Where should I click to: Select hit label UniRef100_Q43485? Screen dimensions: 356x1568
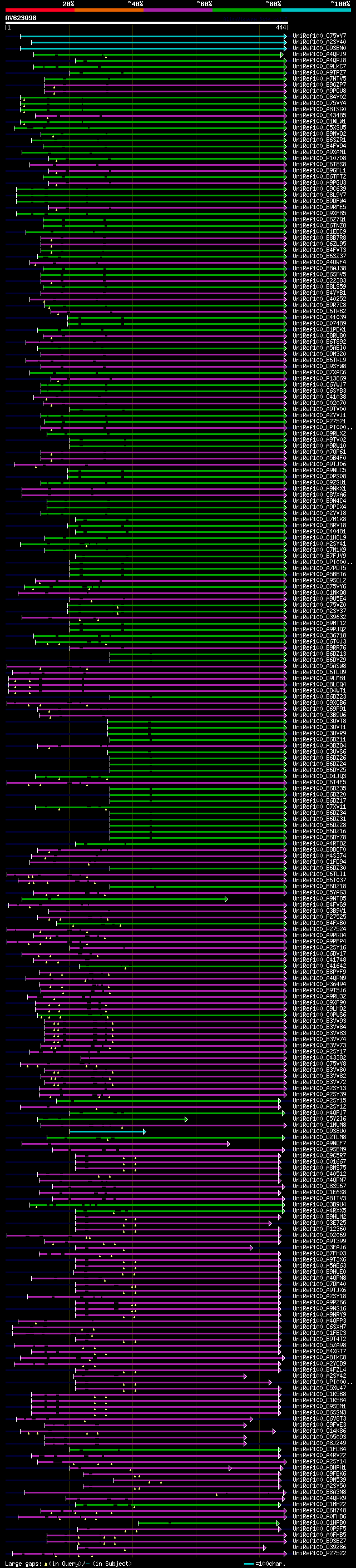[x=319, y=116]
